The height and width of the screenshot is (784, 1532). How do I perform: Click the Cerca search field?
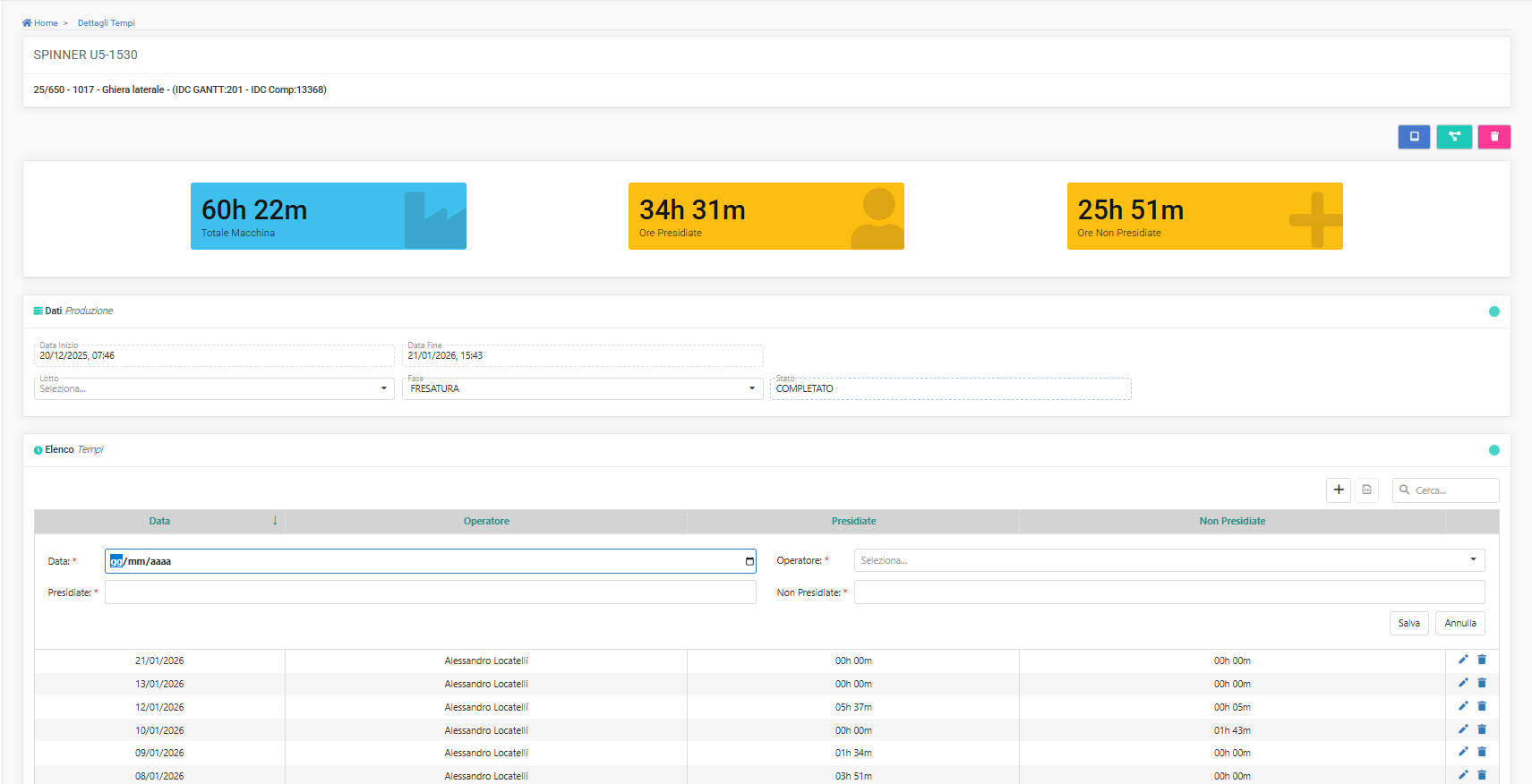point(1452,490)
